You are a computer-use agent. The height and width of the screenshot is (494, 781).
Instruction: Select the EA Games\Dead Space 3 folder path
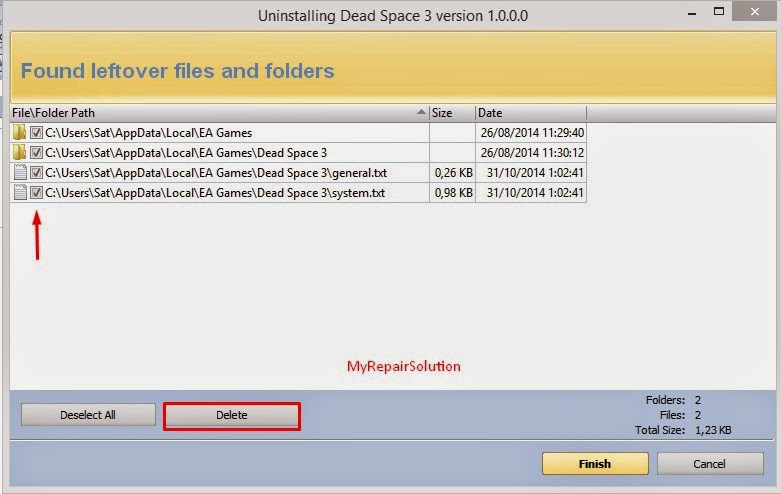(x=186, y=153)
